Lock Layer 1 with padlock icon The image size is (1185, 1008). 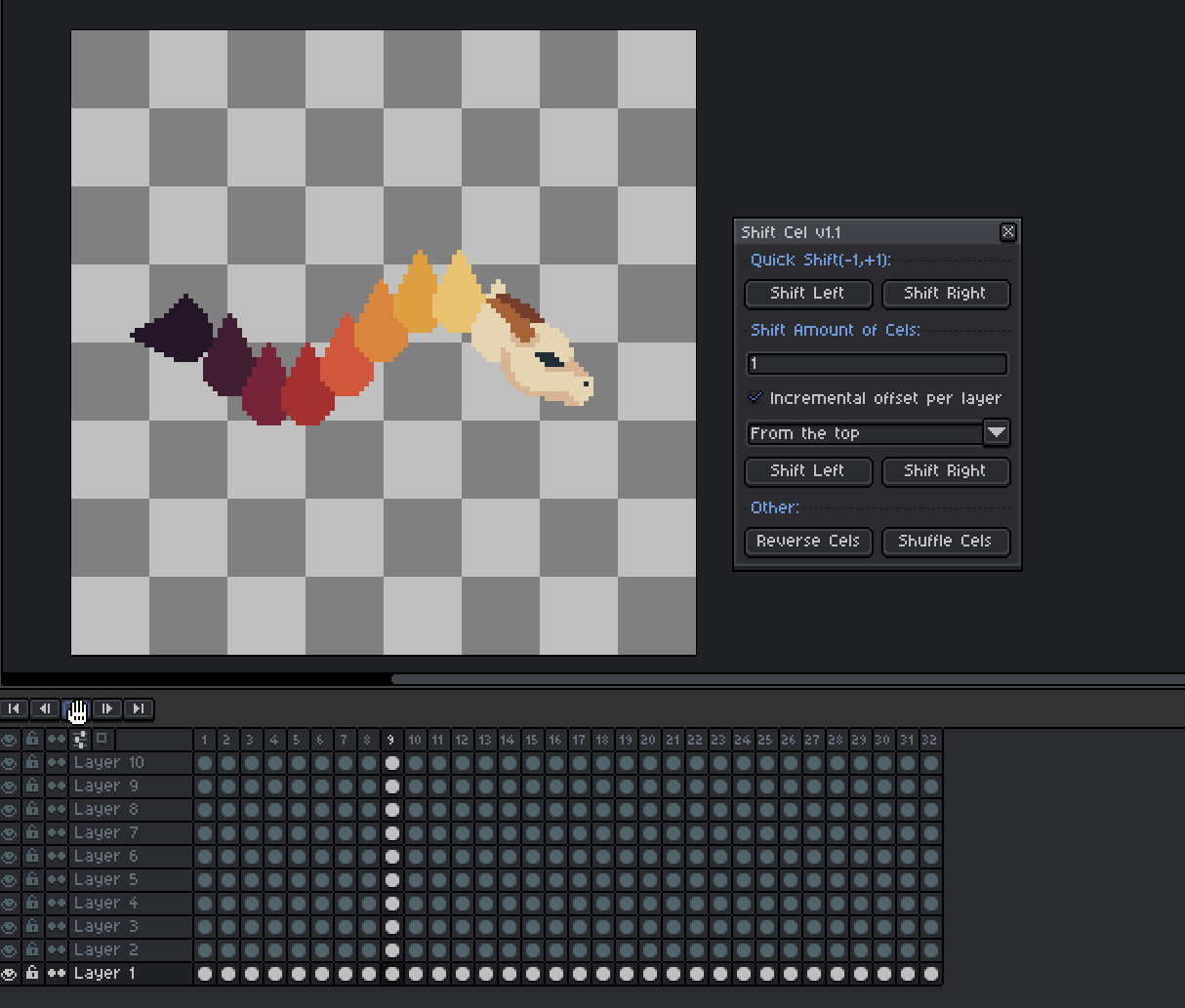32,974
